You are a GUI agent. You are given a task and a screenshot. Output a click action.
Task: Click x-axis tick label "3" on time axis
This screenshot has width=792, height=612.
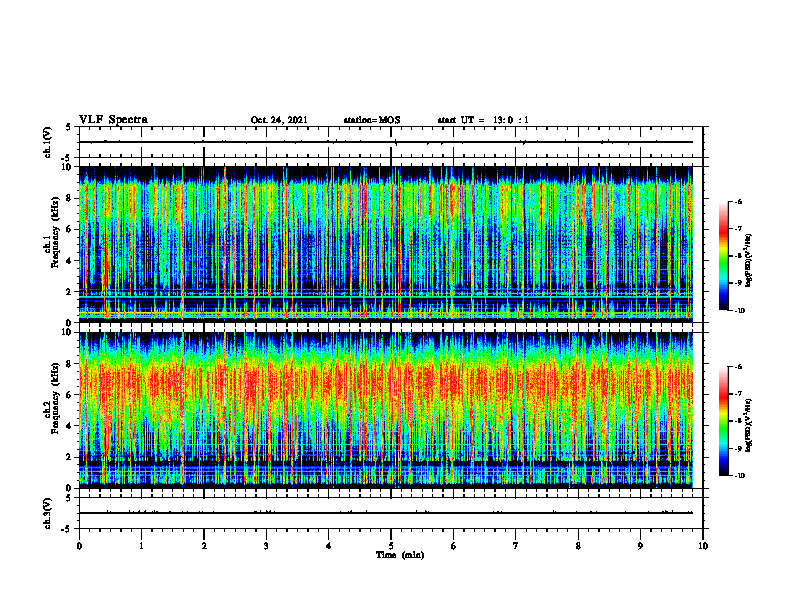pyautogui.click(x=266, y=546)
